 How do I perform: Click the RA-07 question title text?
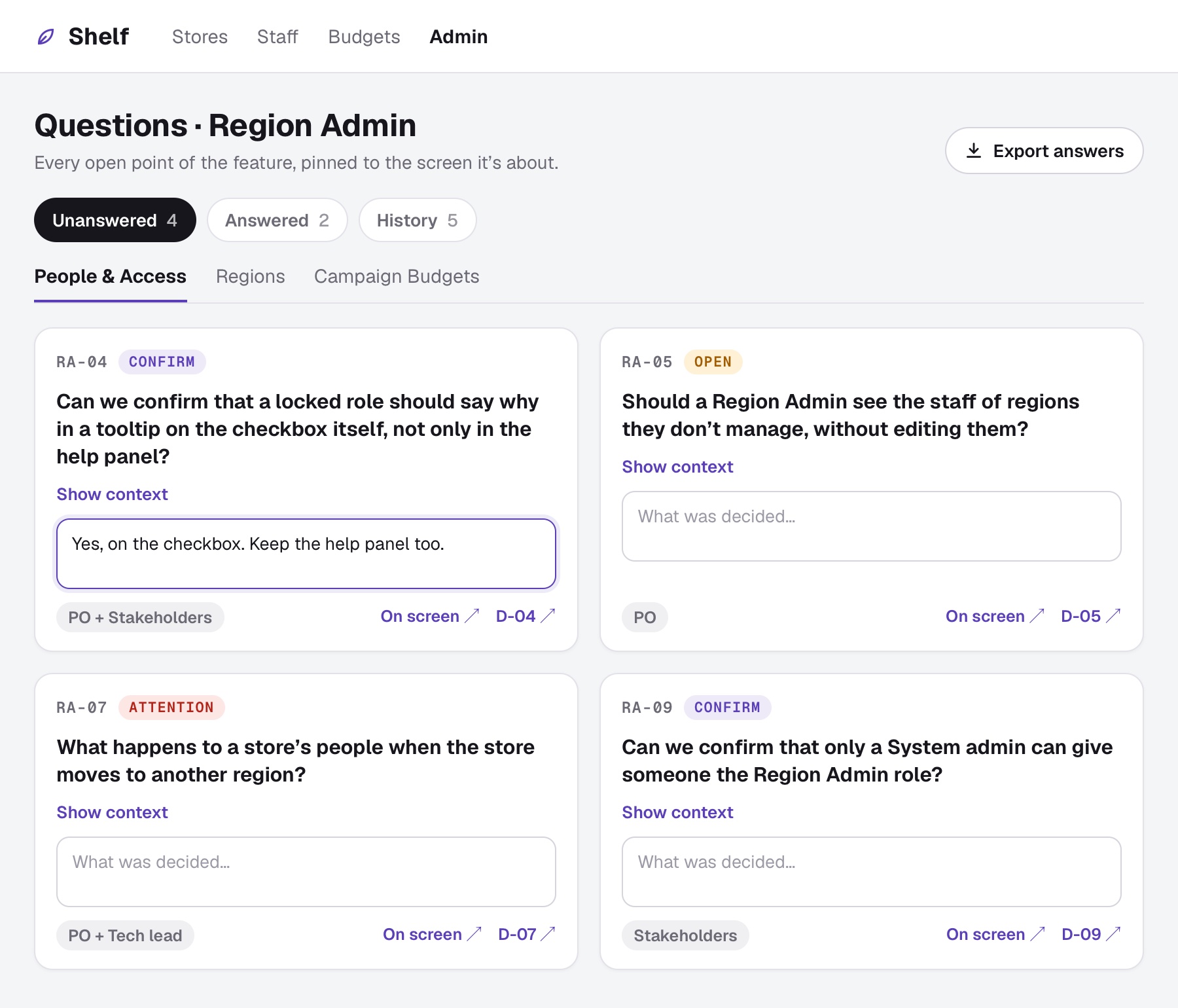(296, 761)
